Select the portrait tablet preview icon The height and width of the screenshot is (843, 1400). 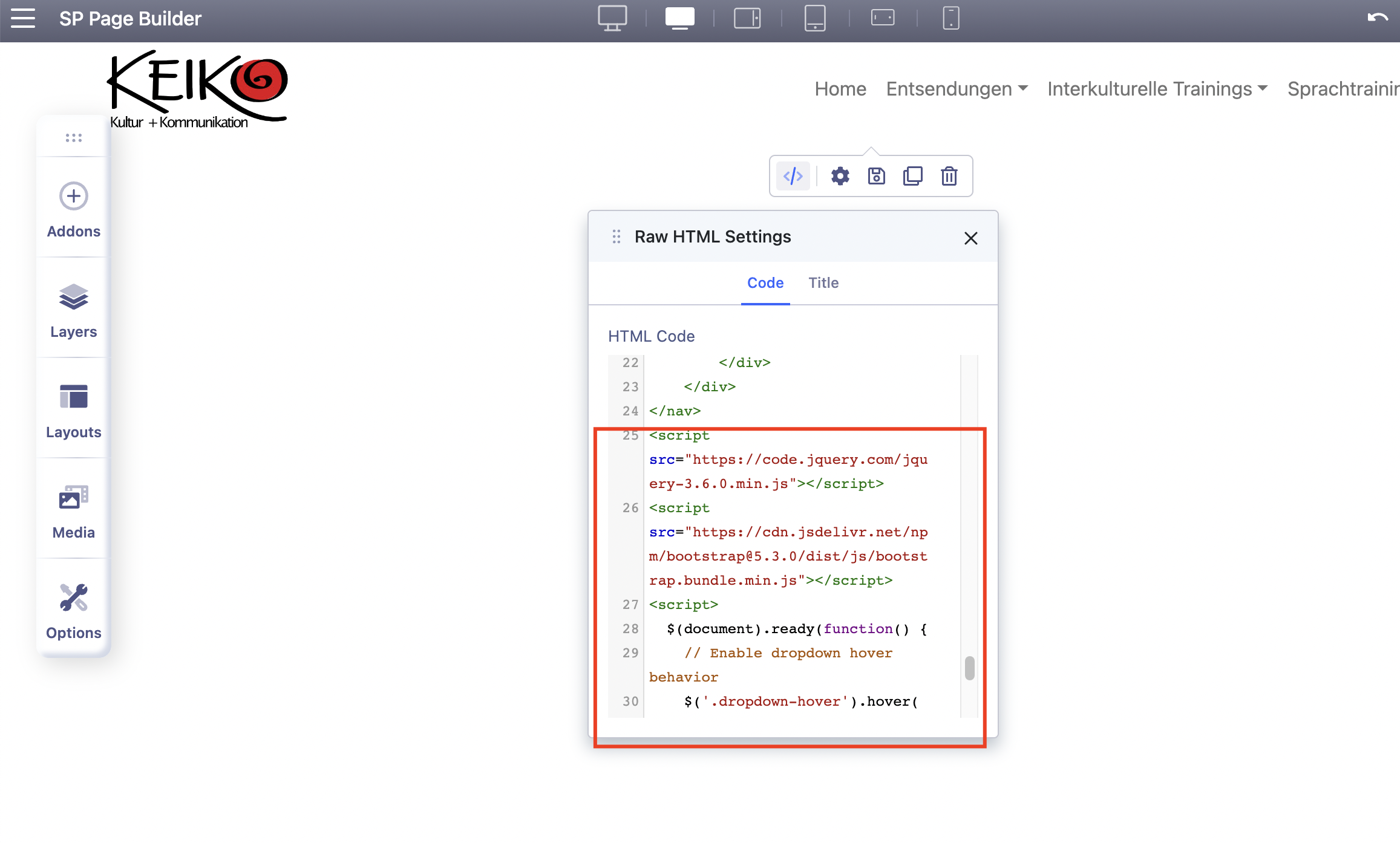coord(815,18)
